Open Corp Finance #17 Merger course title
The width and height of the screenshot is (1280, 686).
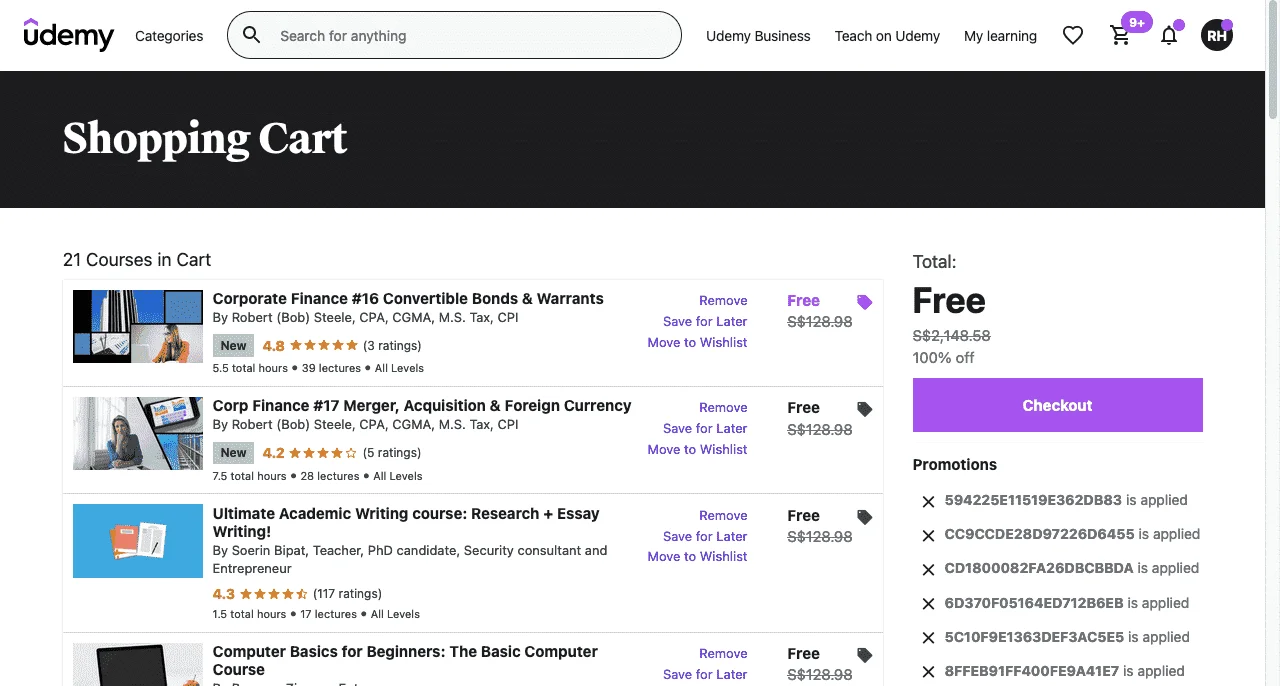422,406
